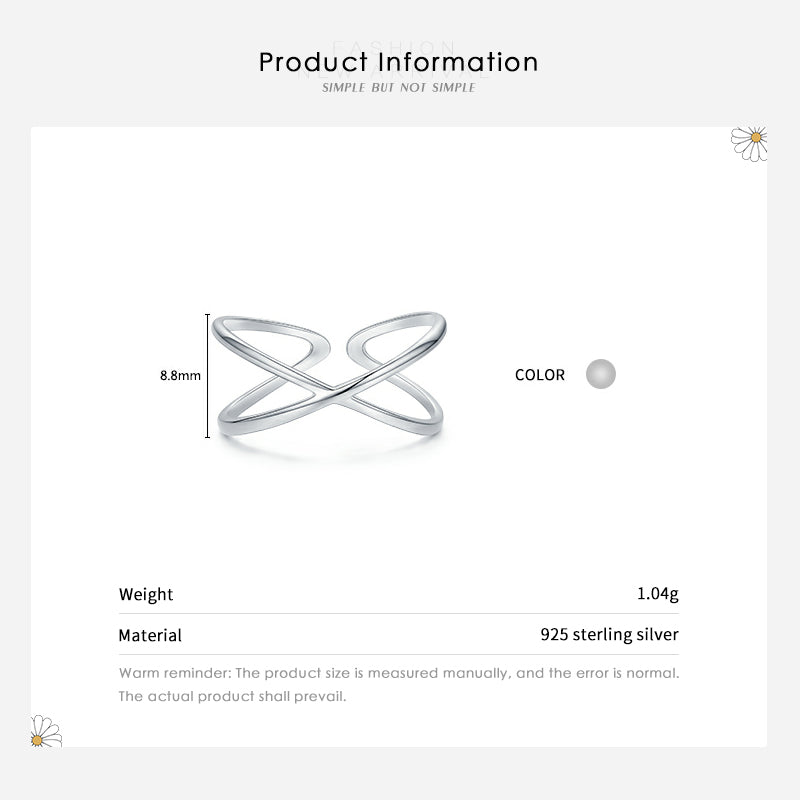The image size is (800, 800).
Task: Click the "Product Information" heading
Action: click(x=399, y=62)
